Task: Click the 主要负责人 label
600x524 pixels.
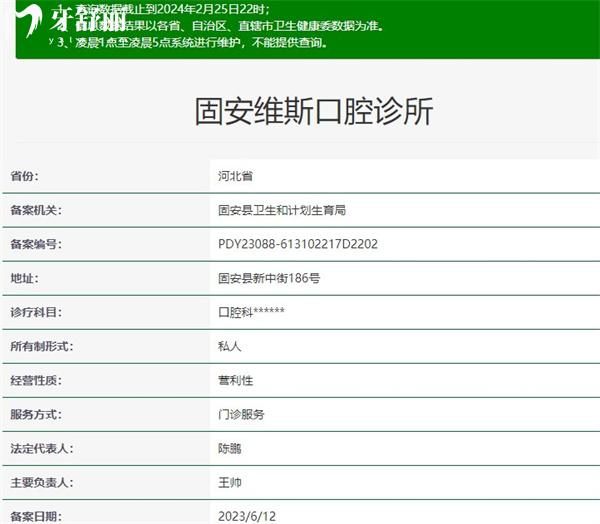Action: click(x=42, y=483)
